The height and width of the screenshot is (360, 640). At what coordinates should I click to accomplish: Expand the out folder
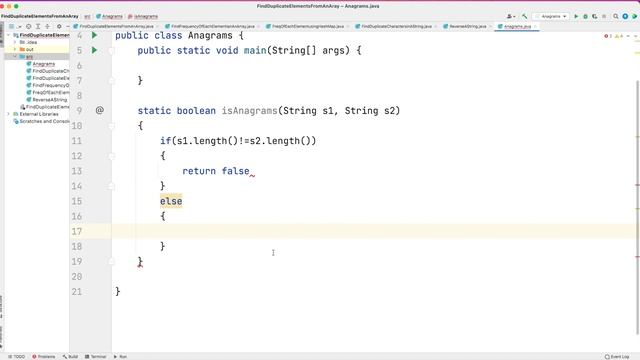[x=15, y=49]
